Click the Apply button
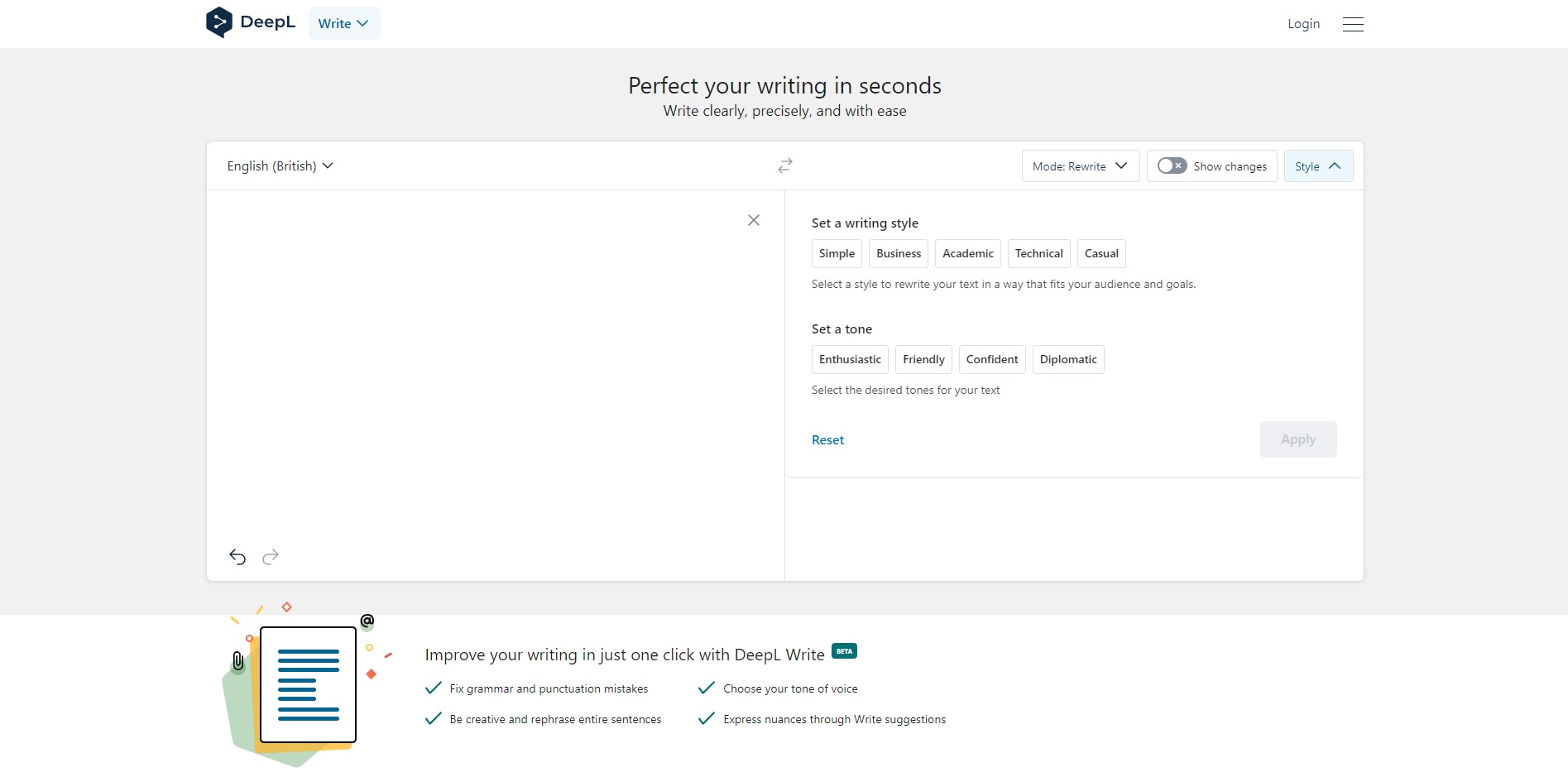1568x777 pixels. (x=1298, y=439)
